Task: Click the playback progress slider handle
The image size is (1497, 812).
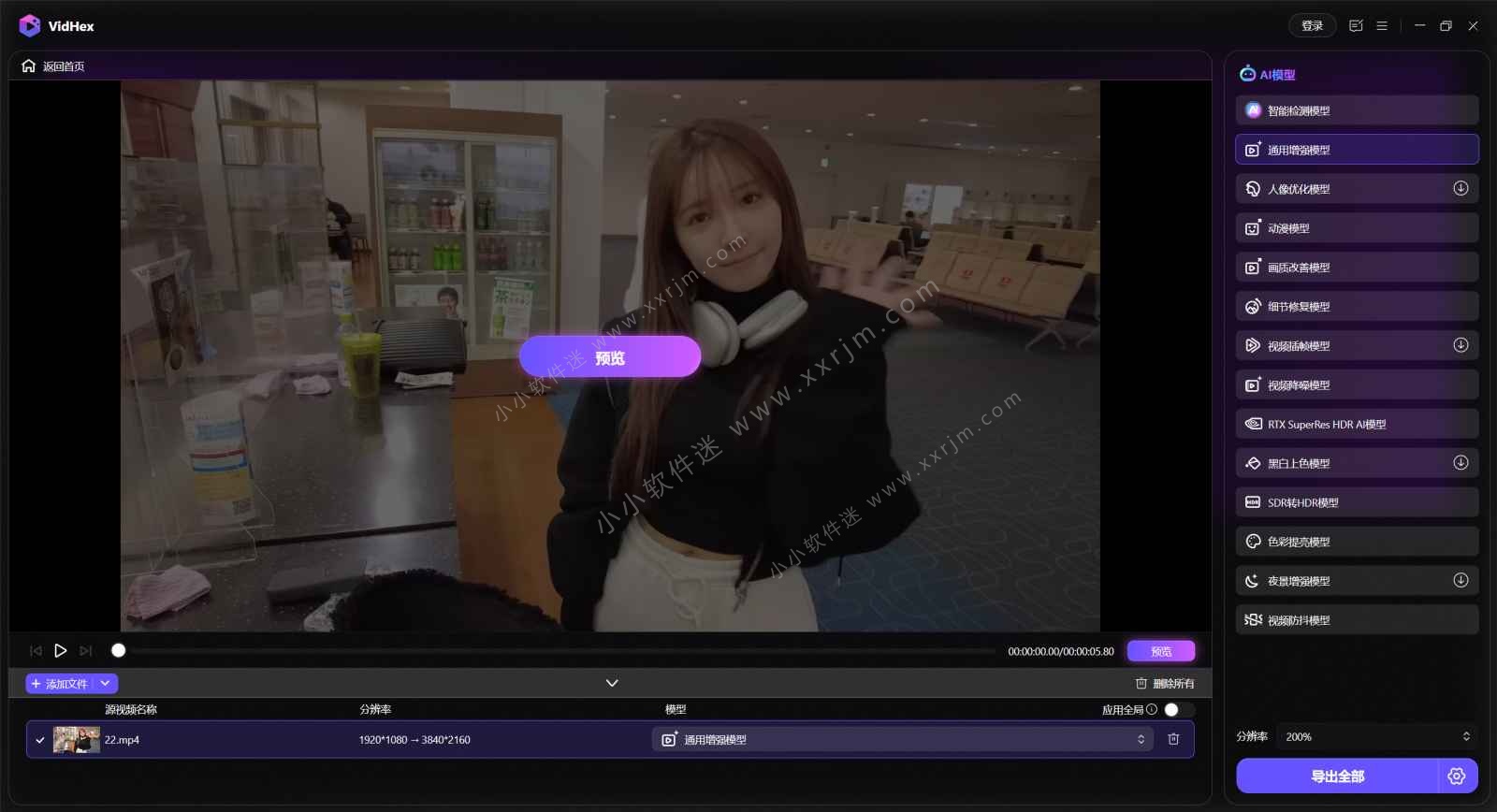Action: pos(118,650)
